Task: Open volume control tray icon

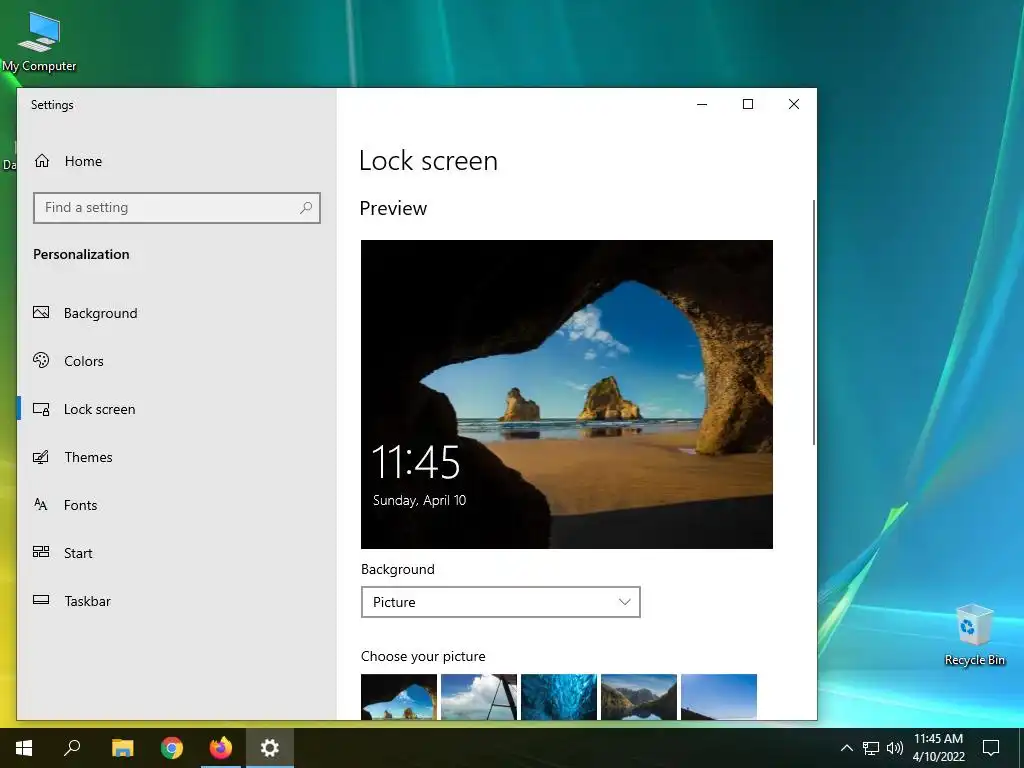Action: 895,748
